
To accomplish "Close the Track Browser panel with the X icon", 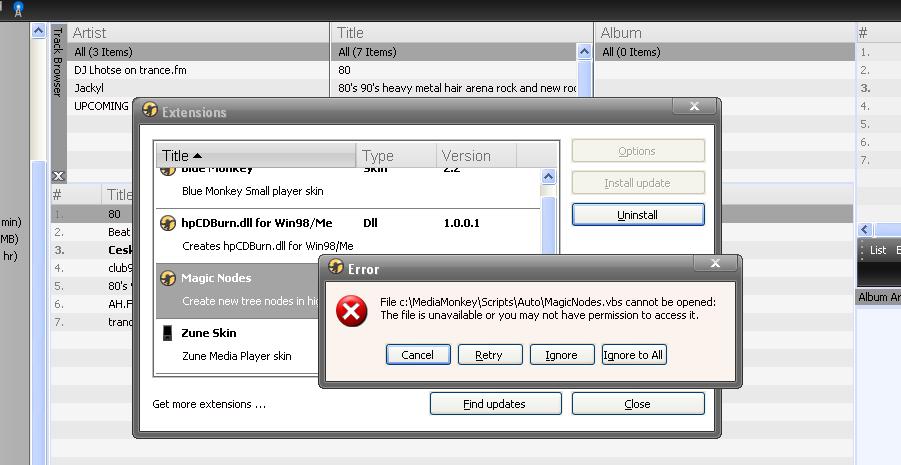I will (x=58, y=176).
